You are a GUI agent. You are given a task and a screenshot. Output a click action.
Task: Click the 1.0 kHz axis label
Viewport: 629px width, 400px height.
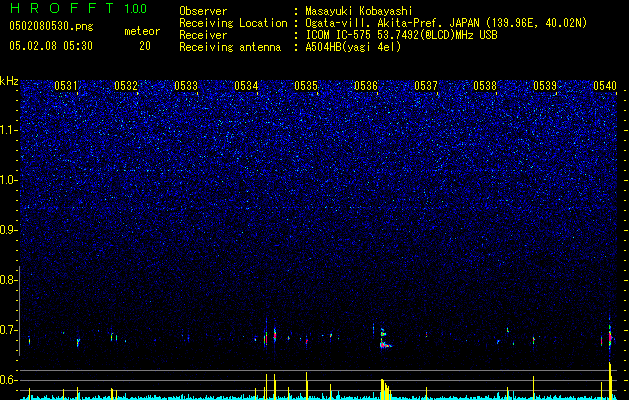(x=8, y=180)
